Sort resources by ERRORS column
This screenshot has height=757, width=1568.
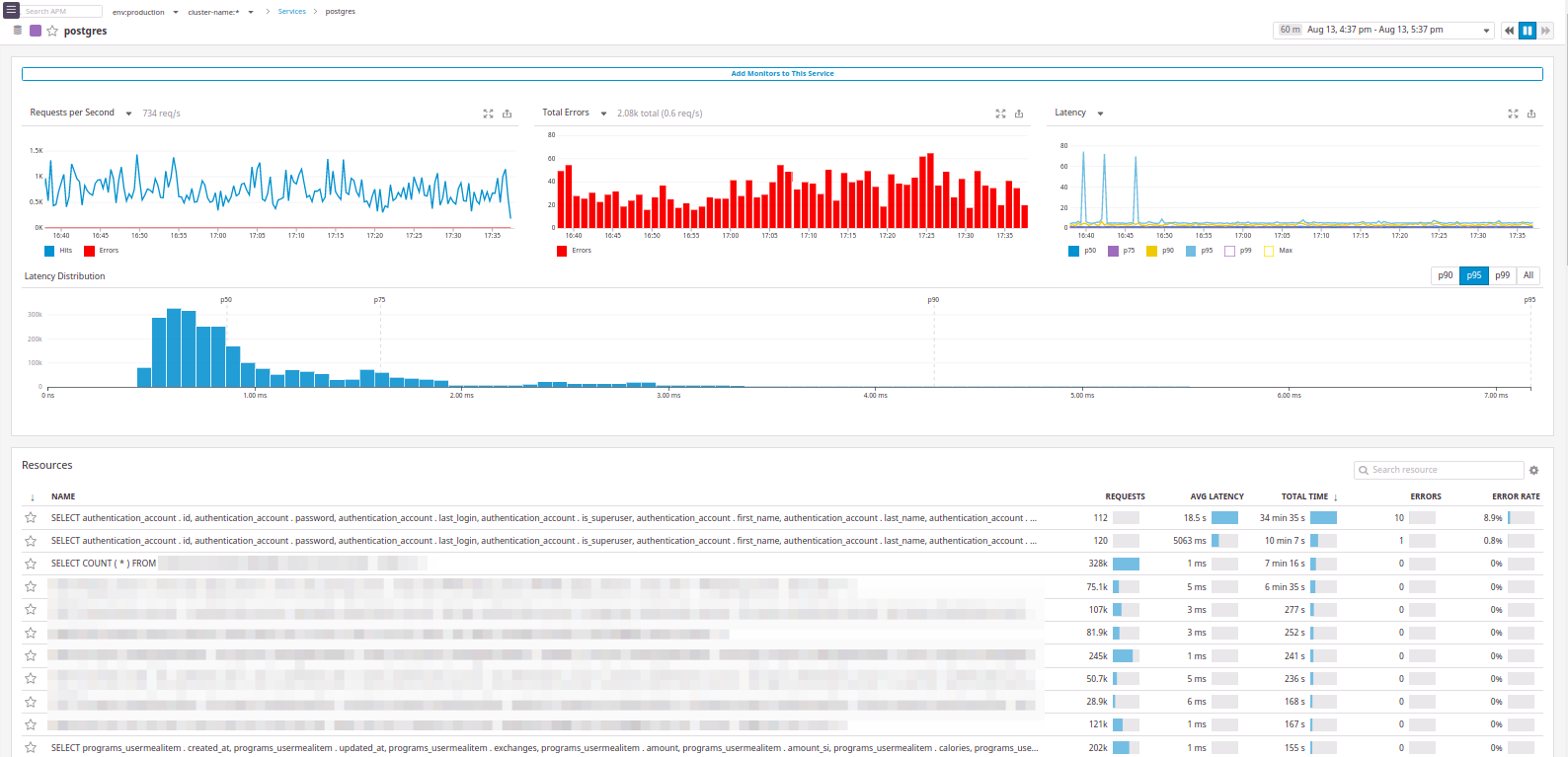click(1425, 497)
